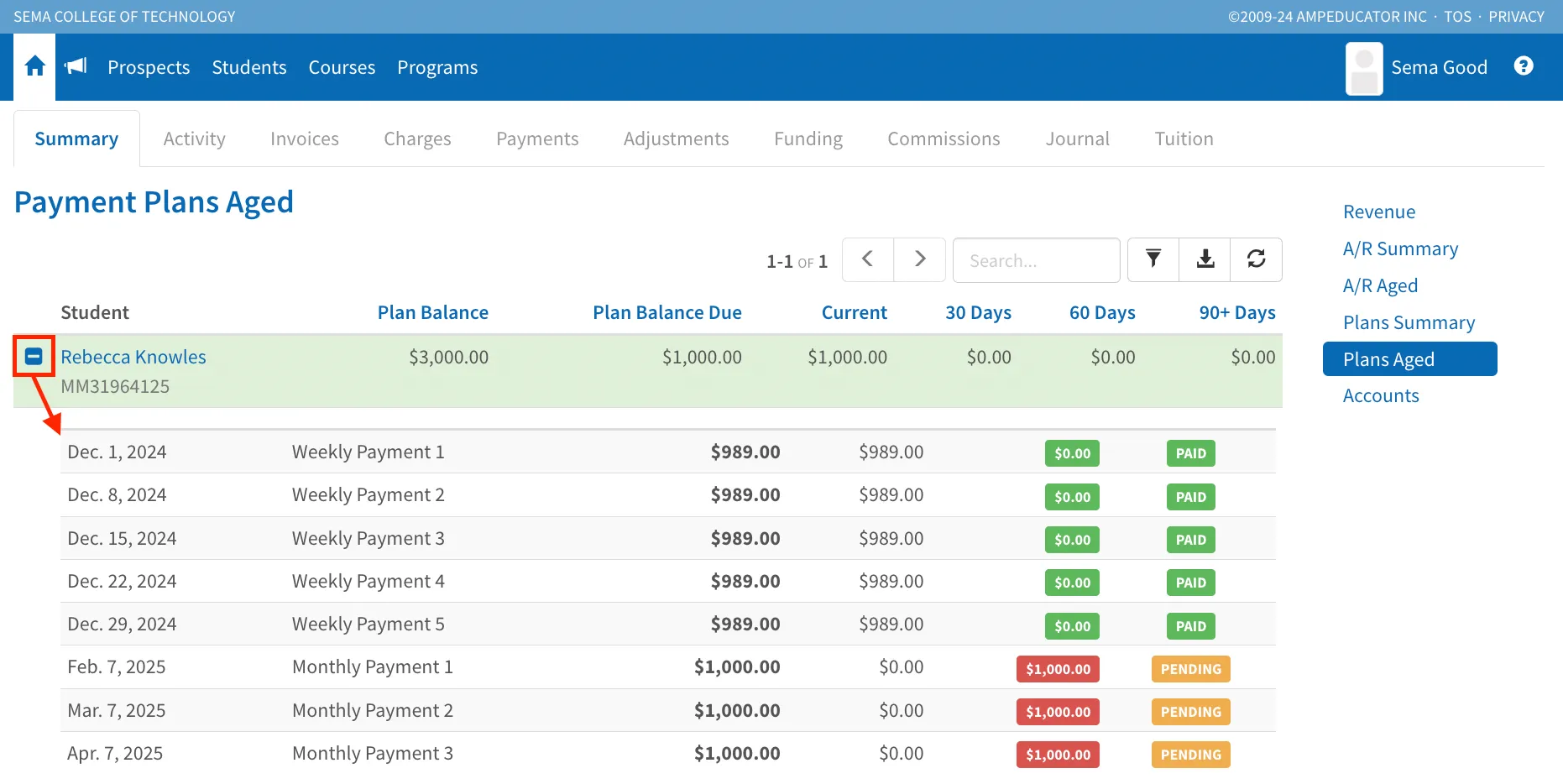The width and height of the screenshot is (1563, 784).
Task: Open Prospects menu
Action: click(x=149, y=67)
